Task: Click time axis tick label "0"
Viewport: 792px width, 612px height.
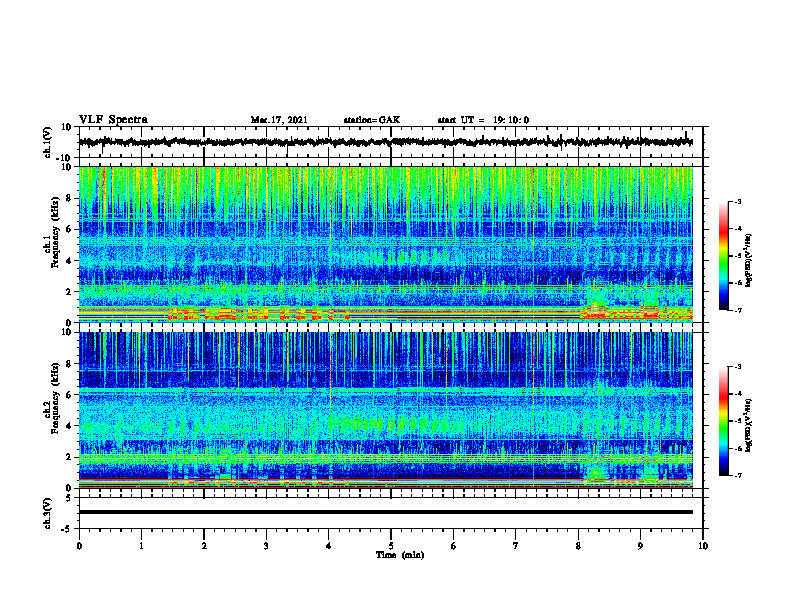Action: [x=79, y=546]
